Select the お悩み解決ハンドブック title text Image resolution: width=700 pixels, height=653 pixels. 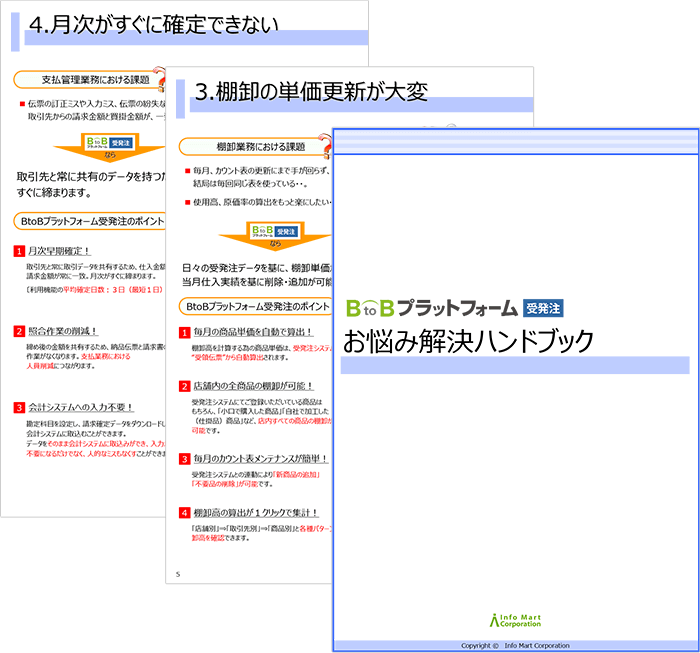(x=468, y=340)
